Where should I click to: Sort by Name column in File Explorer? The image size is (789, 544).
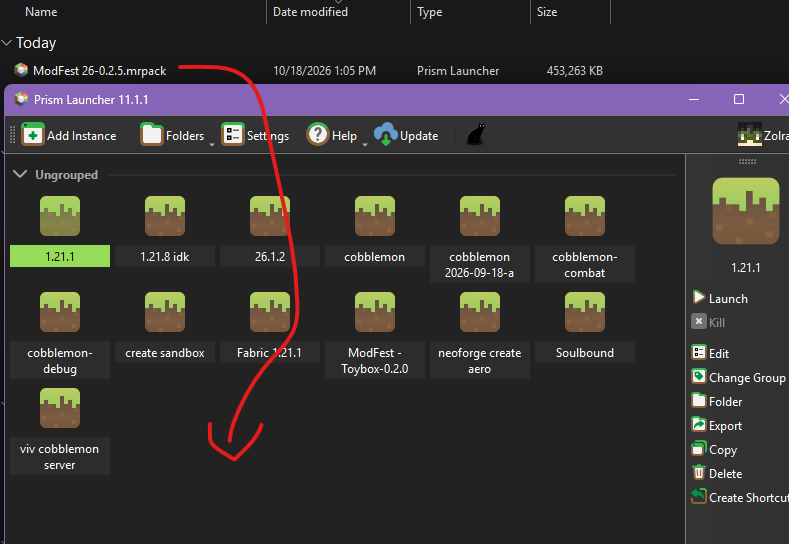point(41,12)
